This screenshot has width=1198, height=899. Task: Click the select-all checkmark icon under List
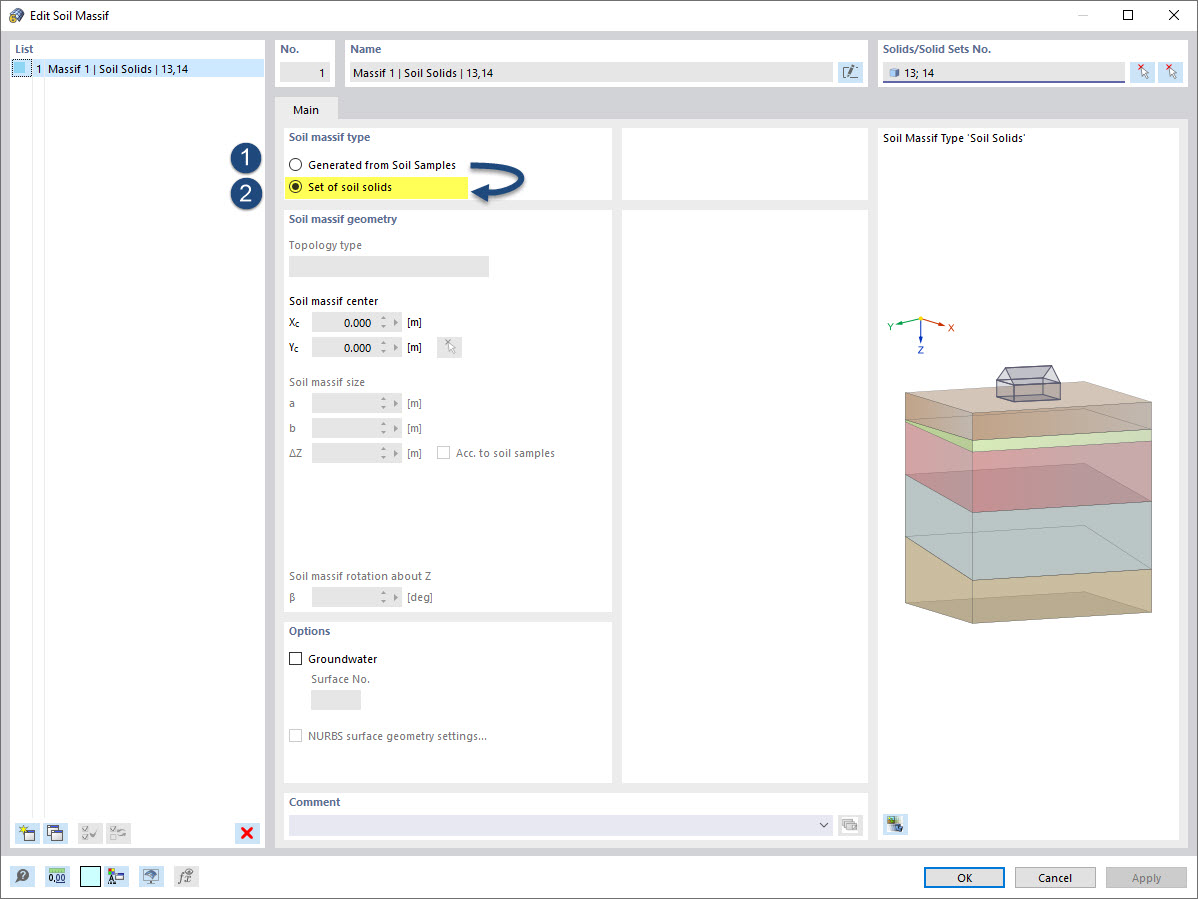coord(89,833)
